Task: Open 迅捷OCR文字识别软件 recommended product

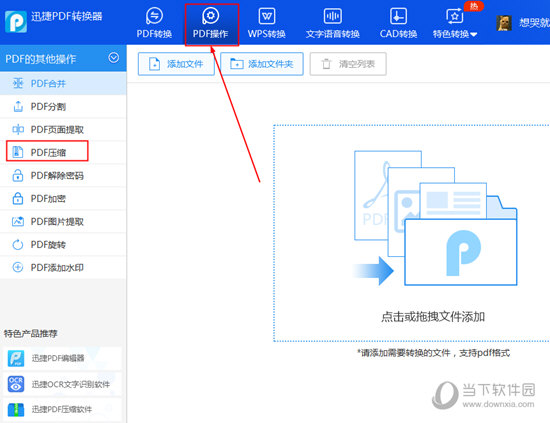Action: pyautogui.click(x=62, y=384)
